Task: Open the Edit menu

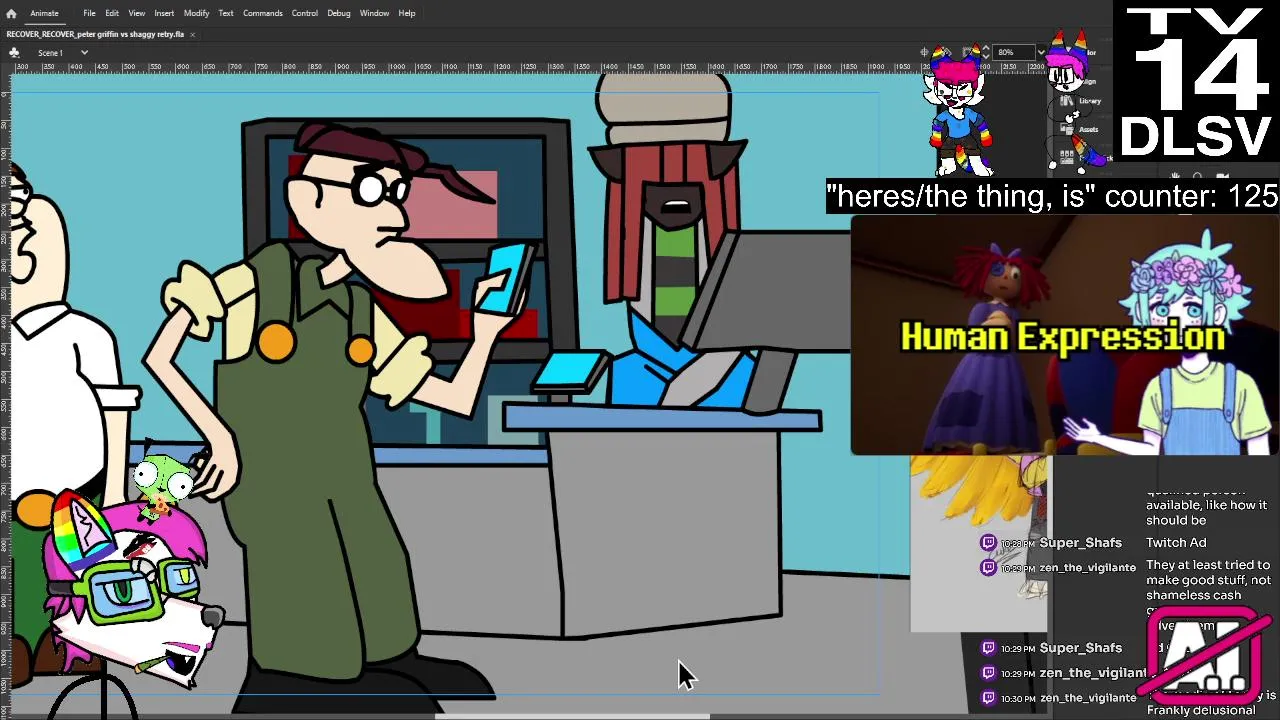Action: (x=112, y=13)
